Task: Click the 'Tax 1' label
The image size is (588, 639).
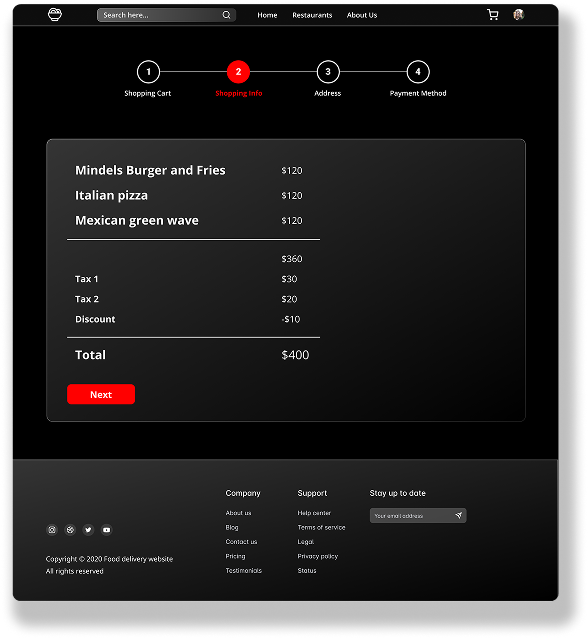Action: click(x=86, y=279)
